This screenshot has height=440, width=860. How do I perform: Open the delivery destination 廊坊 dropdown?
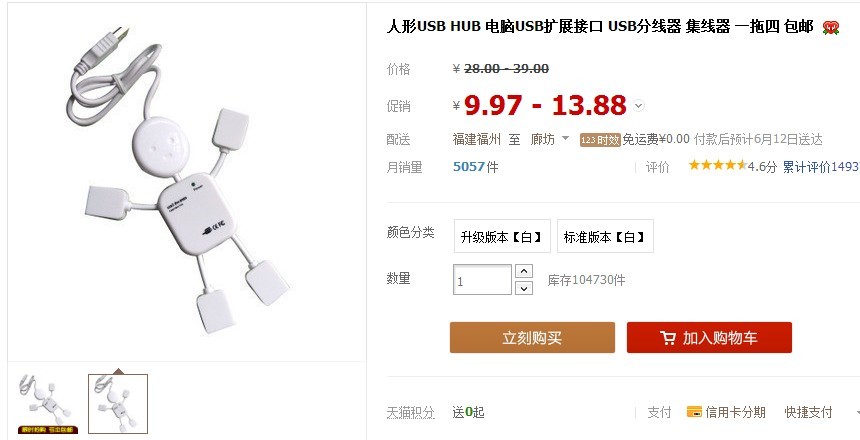pyautogui.click(x=550, y=139)
